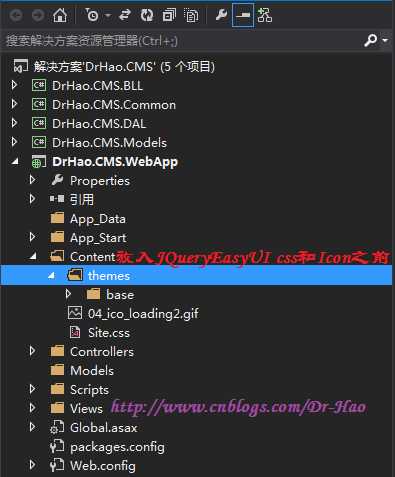This screenshot has width=395, height=477.
Task: Open the class diagram view icon
Action: (265, 15)
